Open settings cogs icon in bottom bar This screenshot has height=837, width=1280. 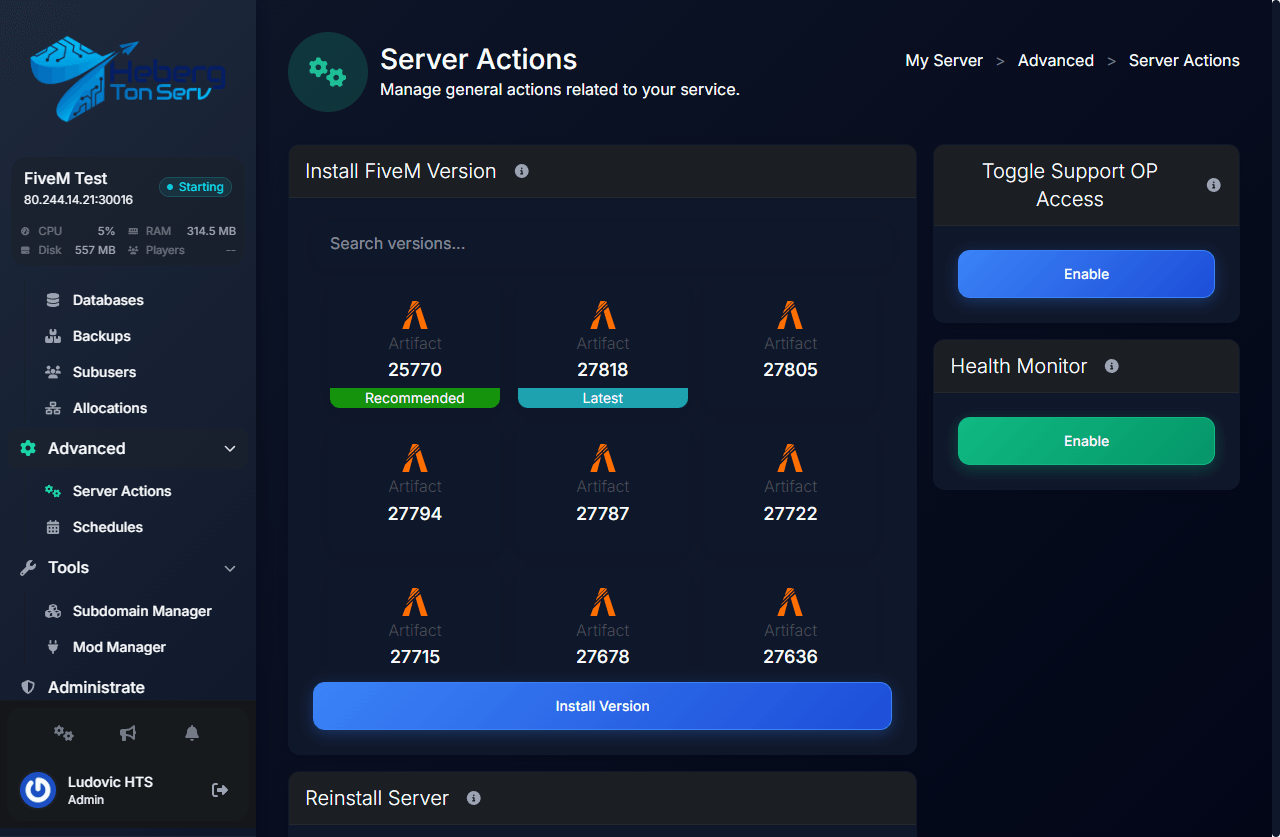pos(64,733)
